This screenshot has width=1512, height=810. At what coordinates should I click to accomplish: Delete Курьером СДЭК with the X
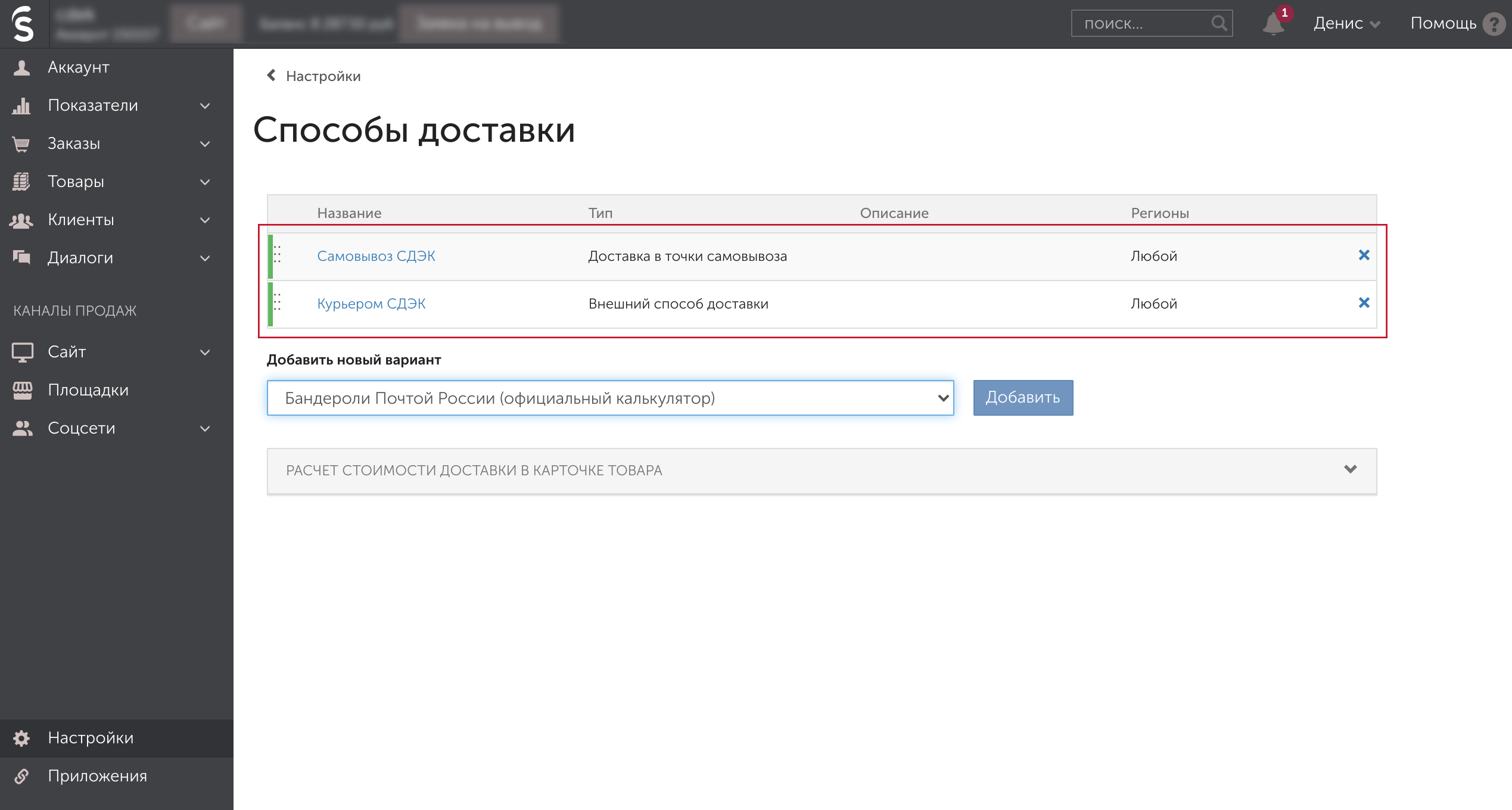(1364, 303)
